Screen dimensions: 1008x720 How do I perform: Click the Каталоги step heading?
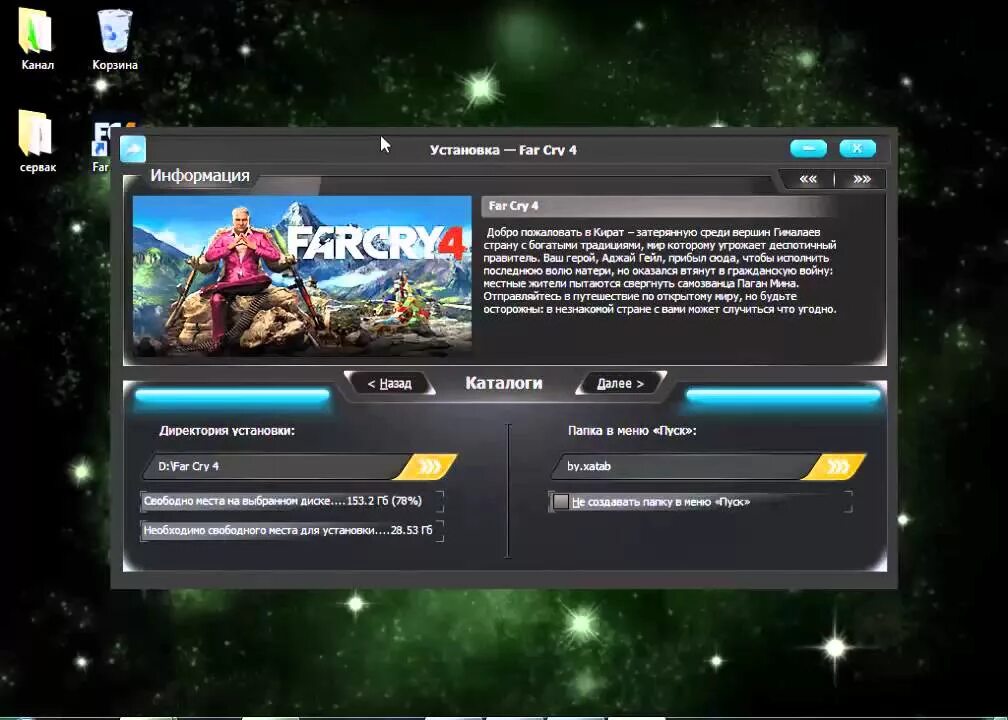503,383
